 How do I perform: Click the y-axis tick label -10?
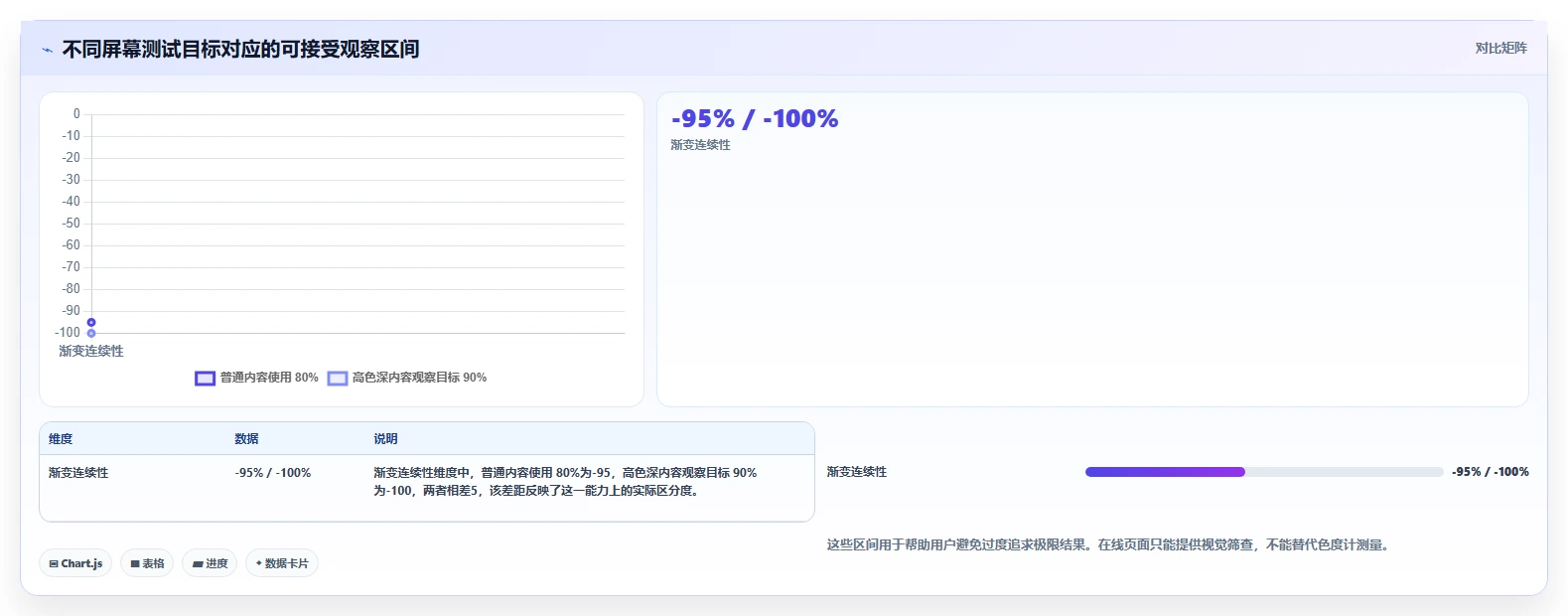pyautogui.click(x=71, y=136)
